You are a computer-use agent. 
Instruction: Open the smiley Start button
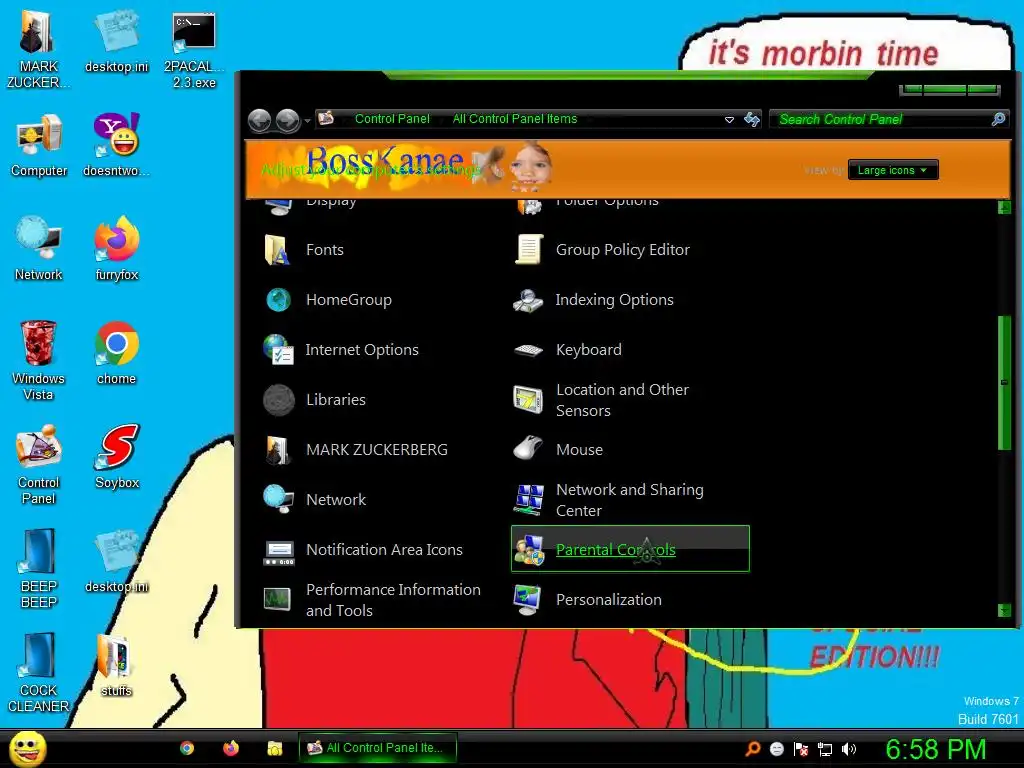[27, 748]
